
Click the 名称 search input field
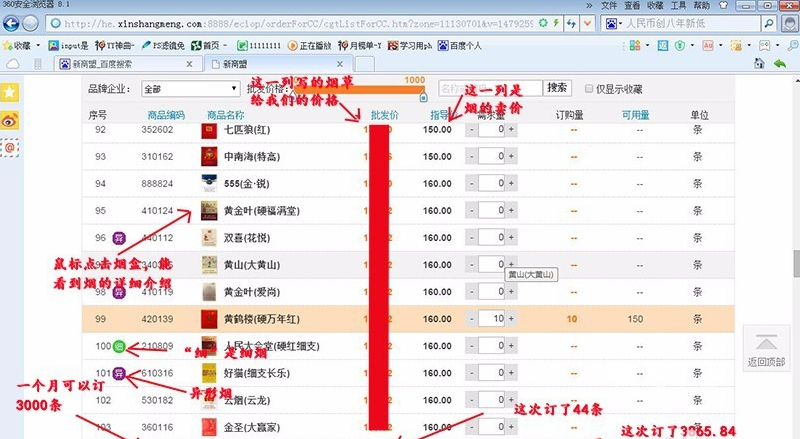tap(490, 88)
